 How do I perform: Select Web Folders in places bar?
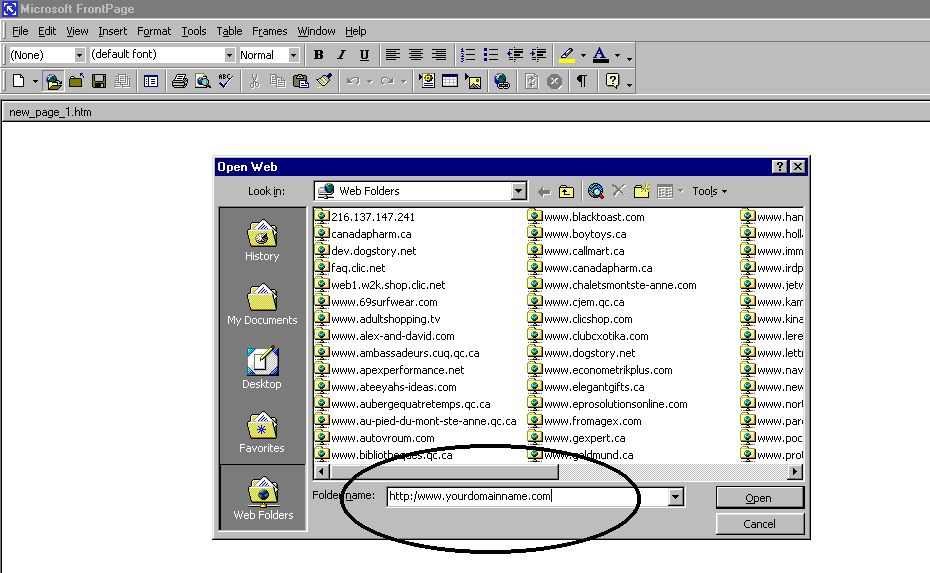[x=263, y=498]
